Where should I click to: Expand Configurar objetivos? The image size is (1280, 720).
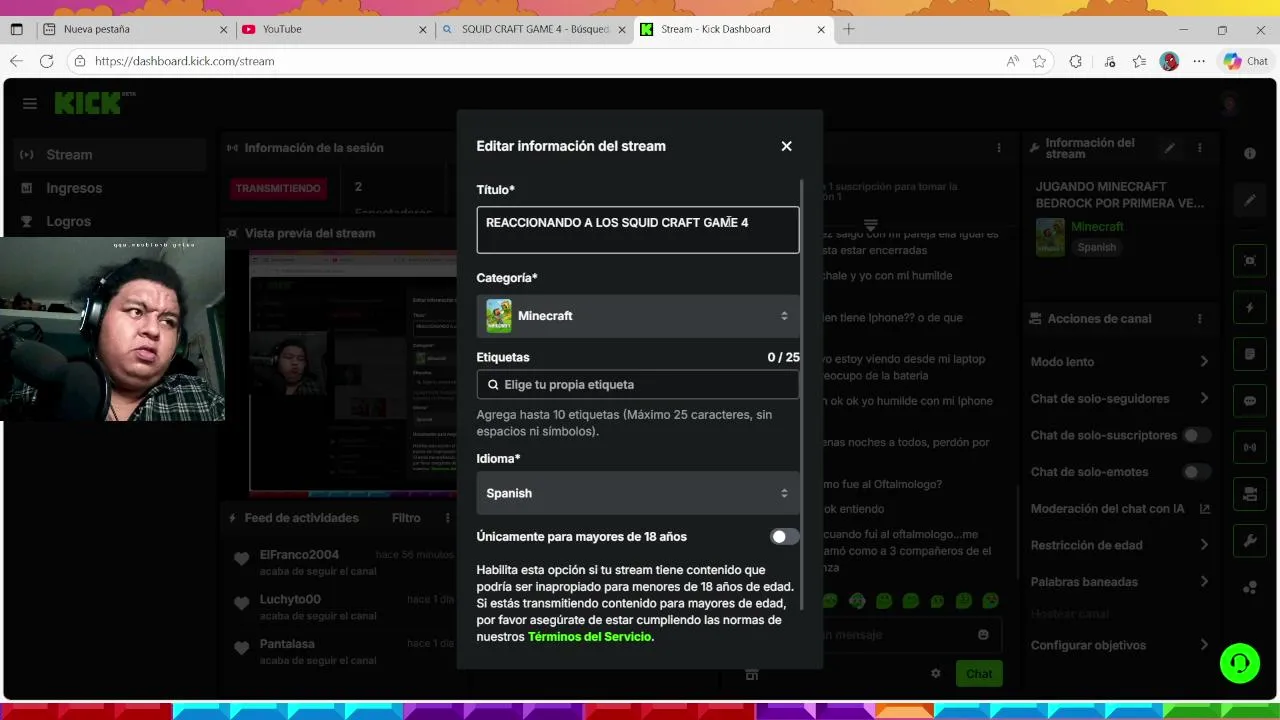tap(1120, 645)
